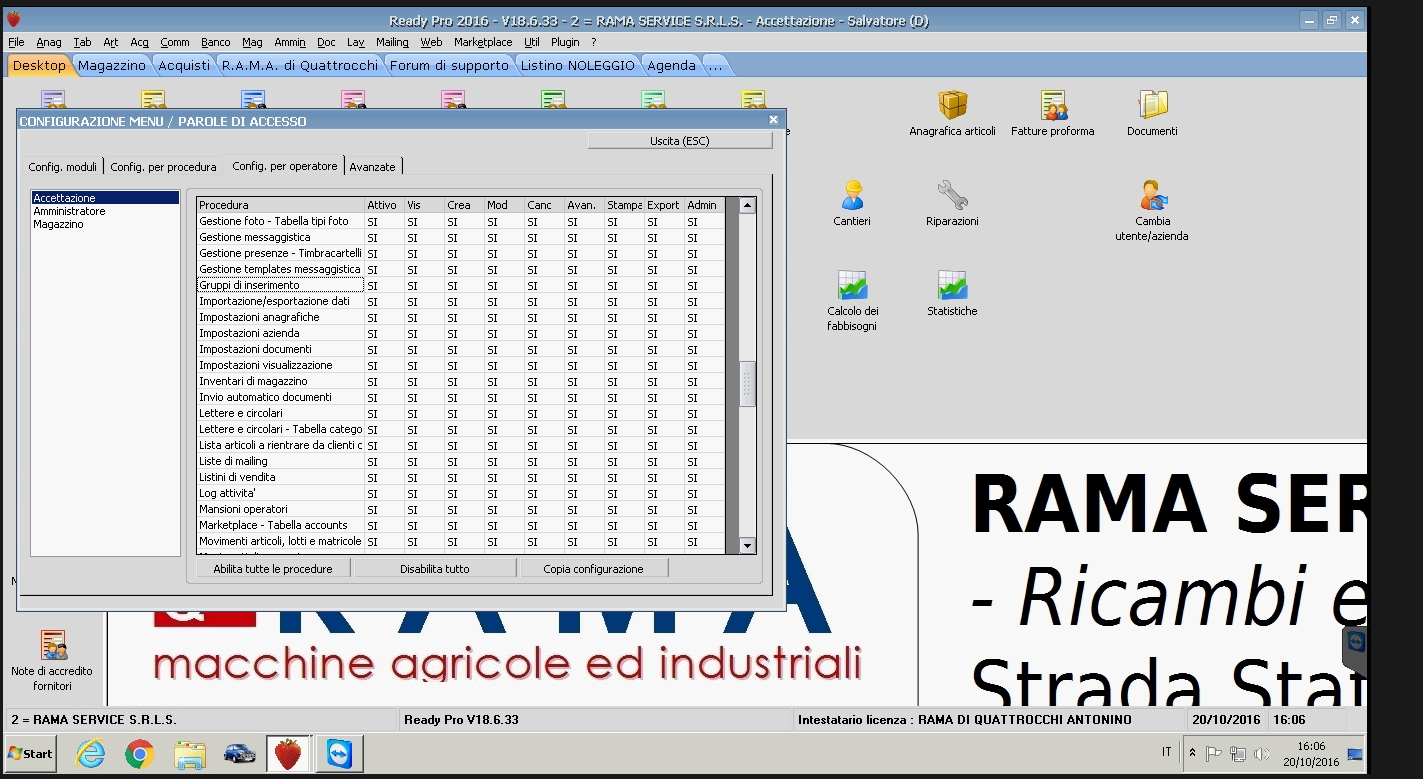
Task: Click the procedure list scrollbar down arrow
Action: click(747, 545)
